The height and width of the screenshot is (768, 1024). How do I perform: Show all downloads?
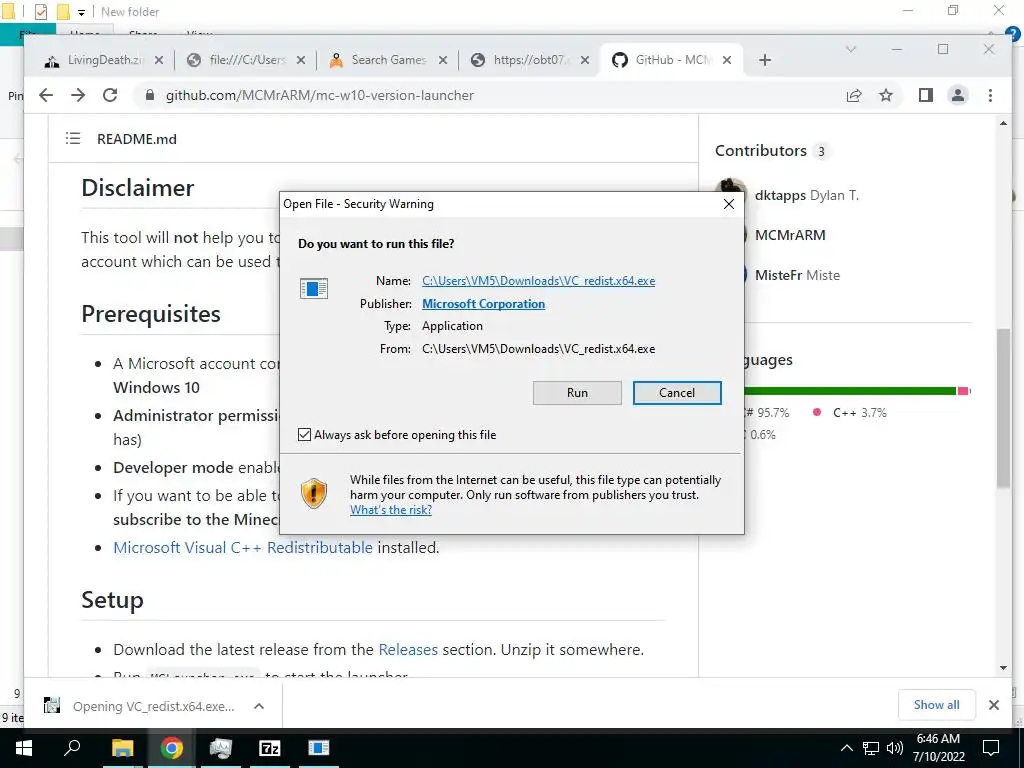pyautogui.click(x=936, y=705)
